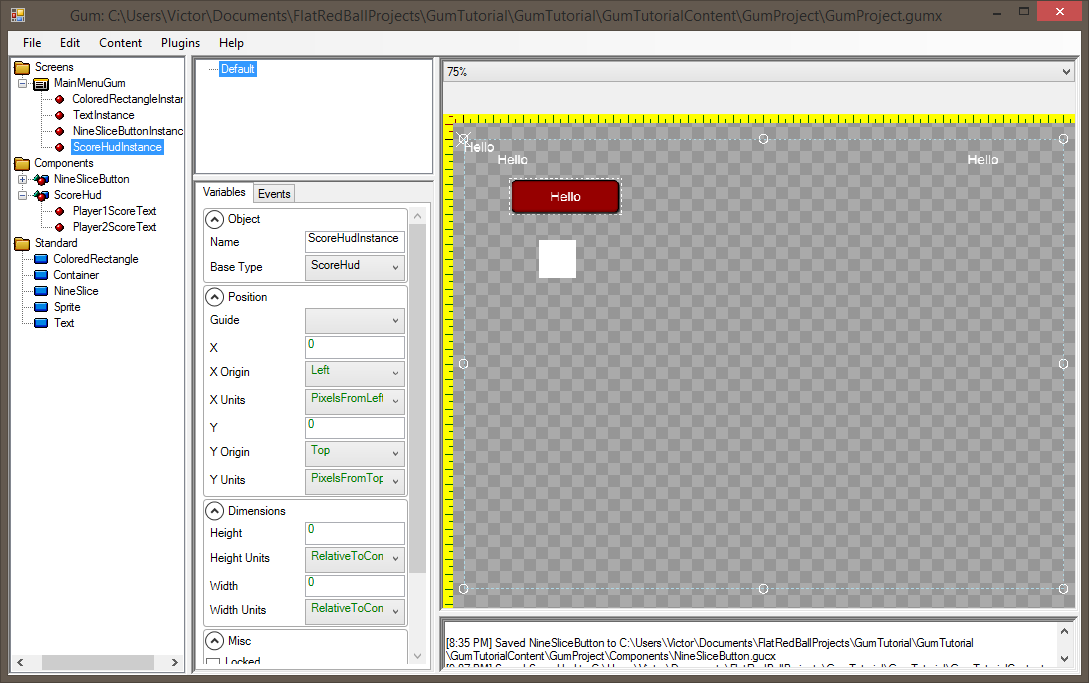The image size is (1089, 683).
Task: Click the Name input field
Action: [354, 240]
